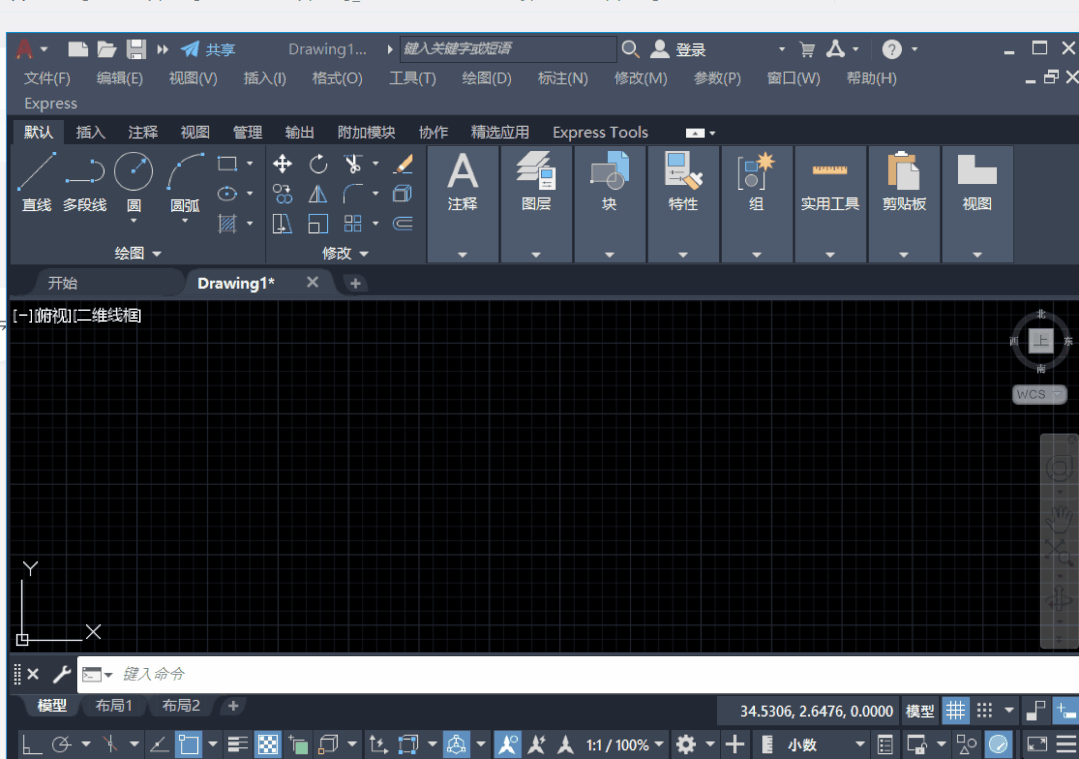Screen dimensions: 1079x759
Task: Toggle ortho mode in status bar
Action: tap(32, 745)
